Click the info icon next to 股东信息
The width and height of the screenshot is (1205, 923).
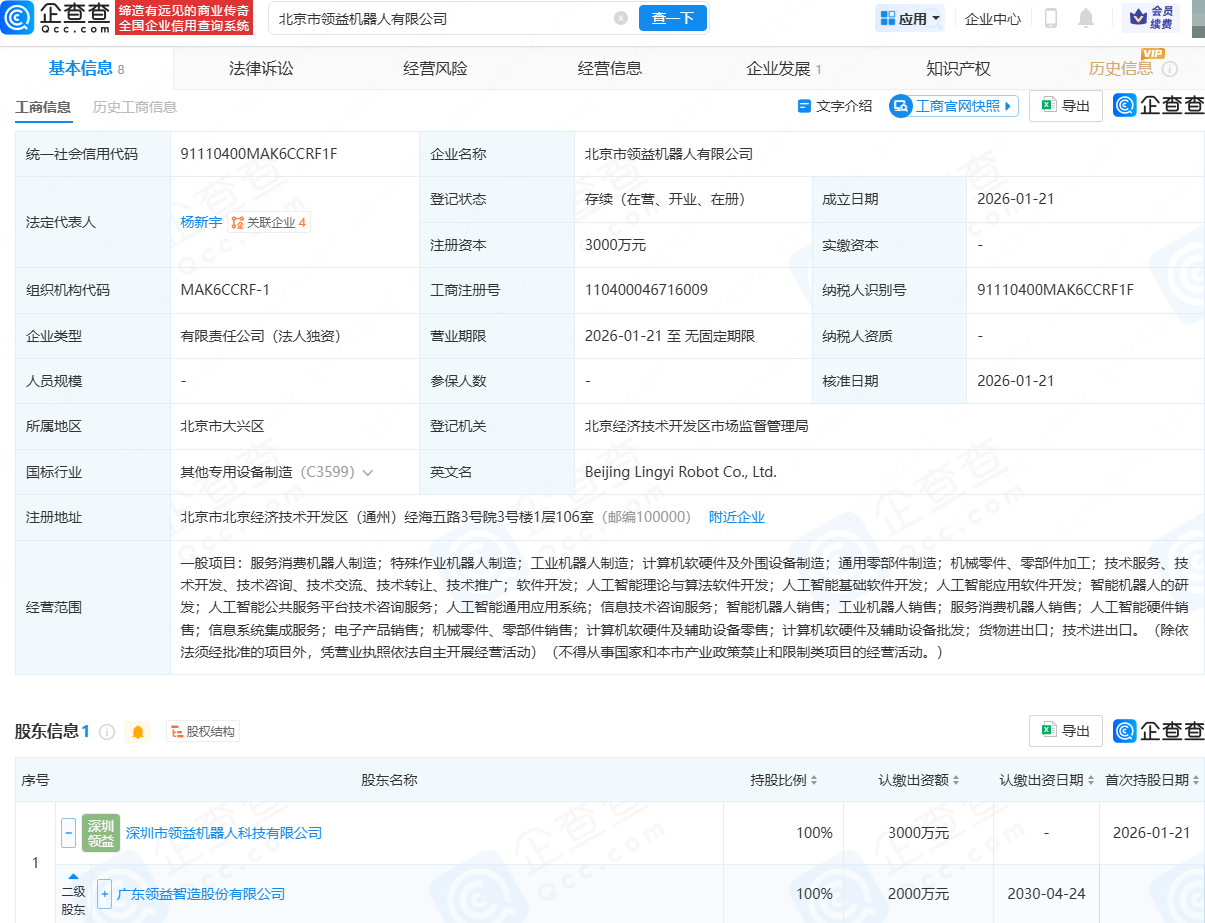coord(107,732)
